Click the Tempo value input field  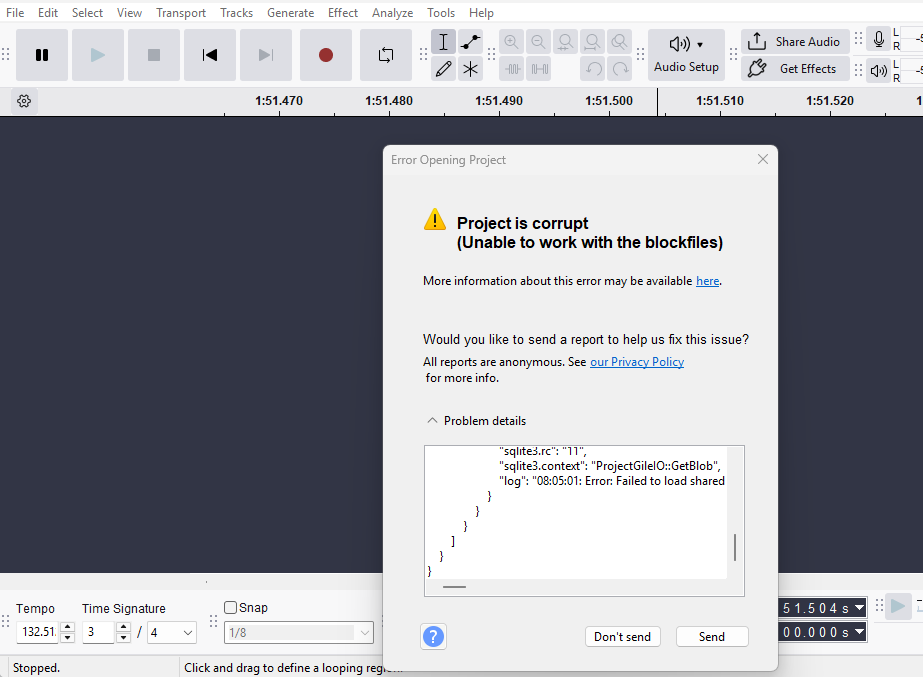(x=37, y=632)
